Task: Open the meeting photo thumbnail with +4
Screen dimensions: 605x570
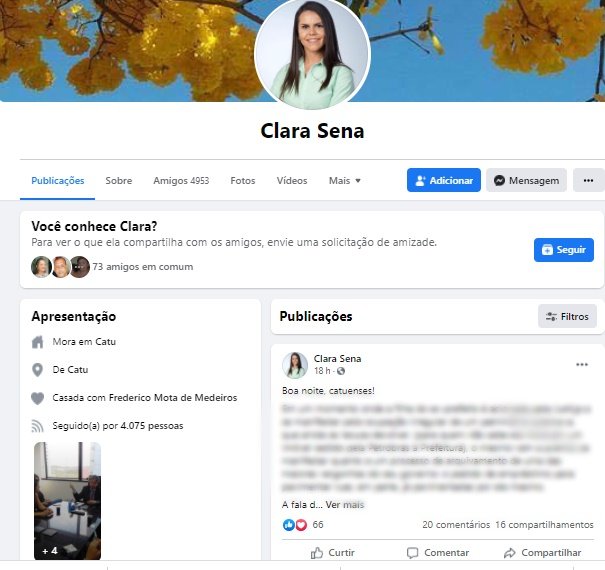Action: [x=68, y=501]
